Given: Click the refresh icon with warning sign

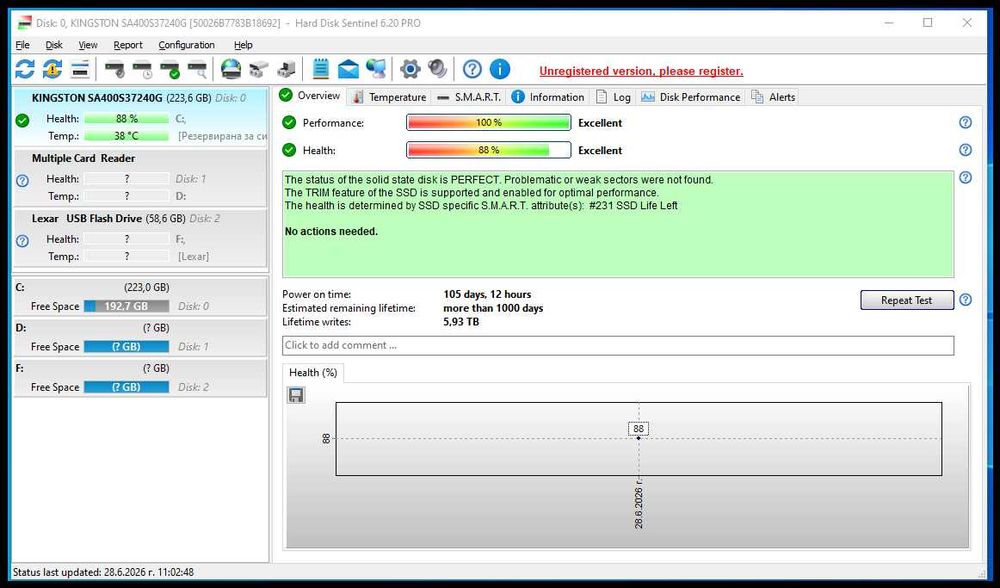Looking at the screenshot, I should (x=52, y=69).
